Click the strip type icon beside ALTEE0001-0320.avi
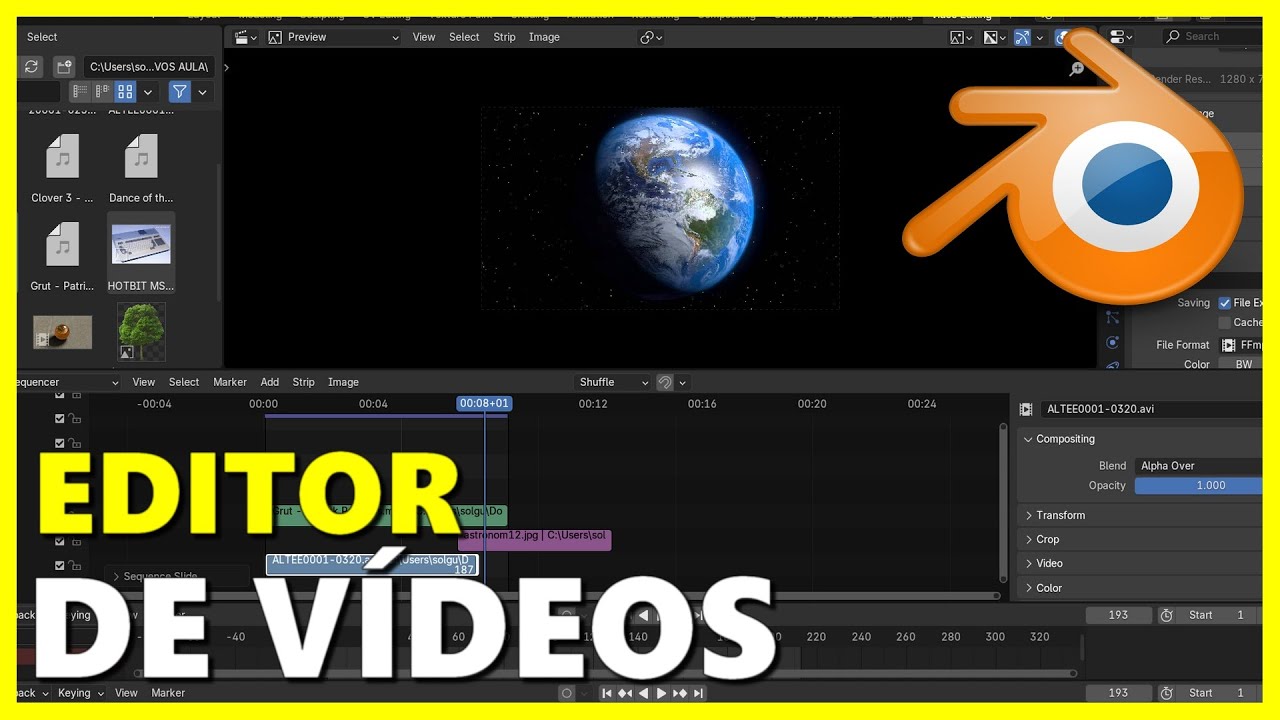Image resolution: width=1280 pixels, height=720 pixels. coord(1026,409)
